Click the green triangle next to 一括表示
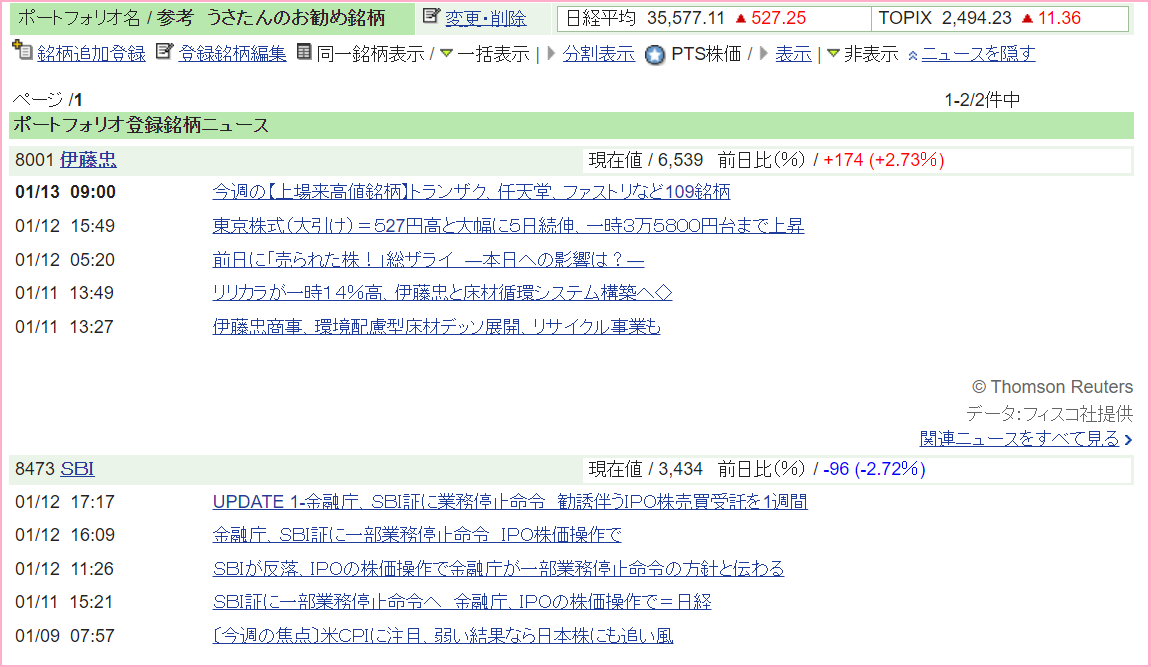The width and height of the screenshot is (1151, 667). tap(446, 54)
